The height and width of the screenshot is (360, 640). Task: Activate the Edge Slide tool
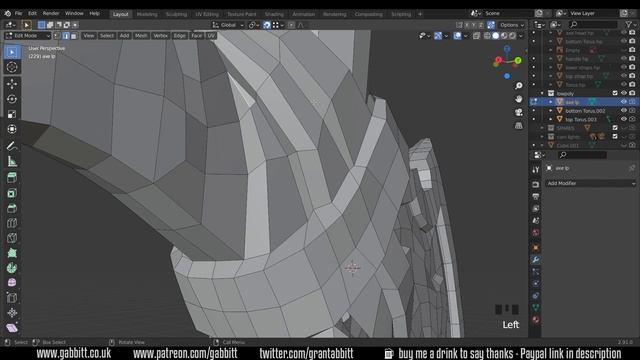coord(12,298)
